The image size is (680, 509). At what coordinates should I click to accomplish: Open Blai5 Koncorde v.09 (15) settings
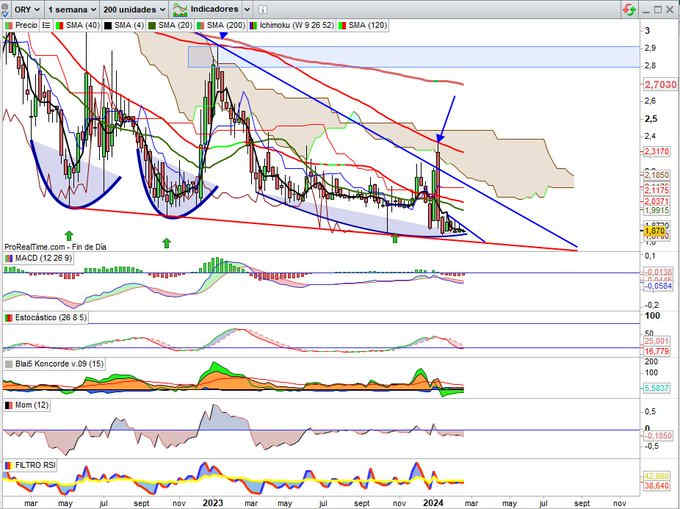[55, 364]
